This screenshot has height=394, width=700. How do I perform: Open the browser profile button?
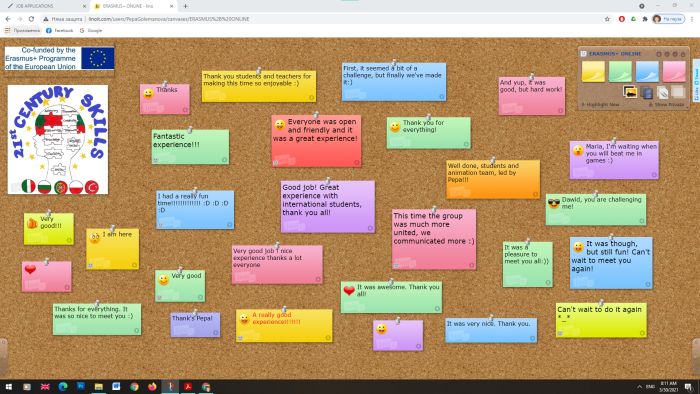tap(668, 19)
